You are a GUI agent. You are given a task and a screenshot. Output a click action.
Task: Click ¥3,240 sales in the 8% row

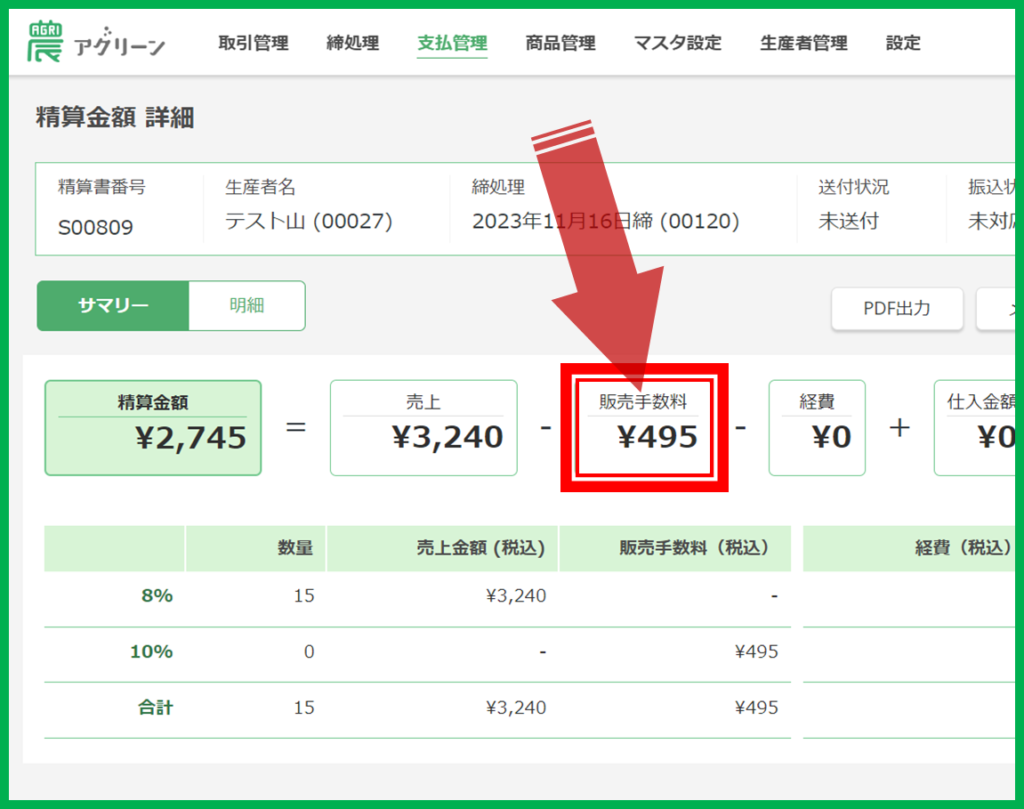tap(515, 595)
